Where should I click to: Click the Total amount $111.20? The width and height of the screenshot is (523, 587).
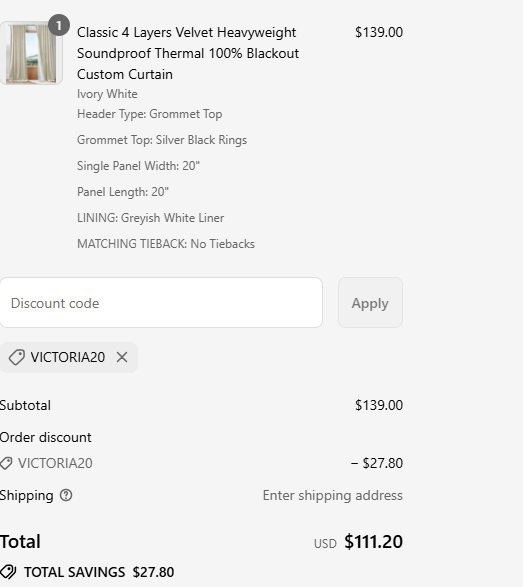[x=373, y=542]
